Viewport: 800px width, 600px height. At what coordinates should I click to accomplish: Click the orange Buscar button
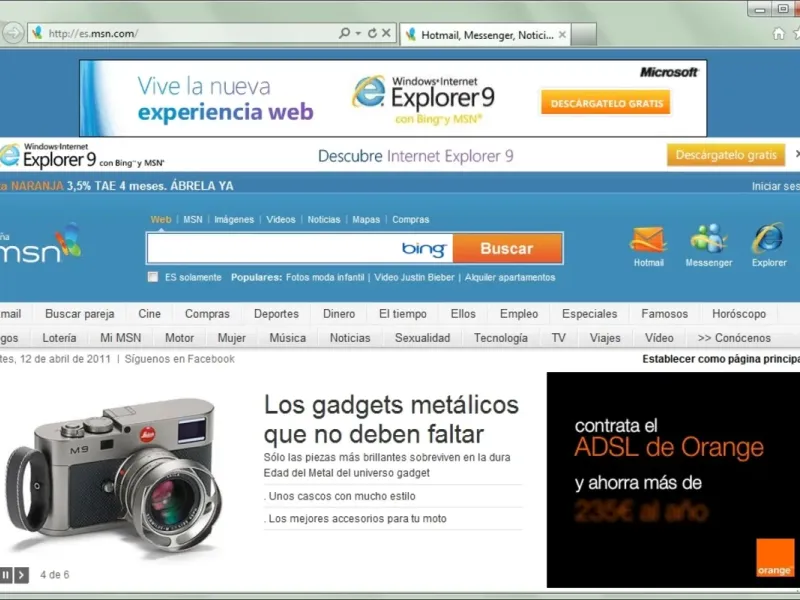(507, 248)
